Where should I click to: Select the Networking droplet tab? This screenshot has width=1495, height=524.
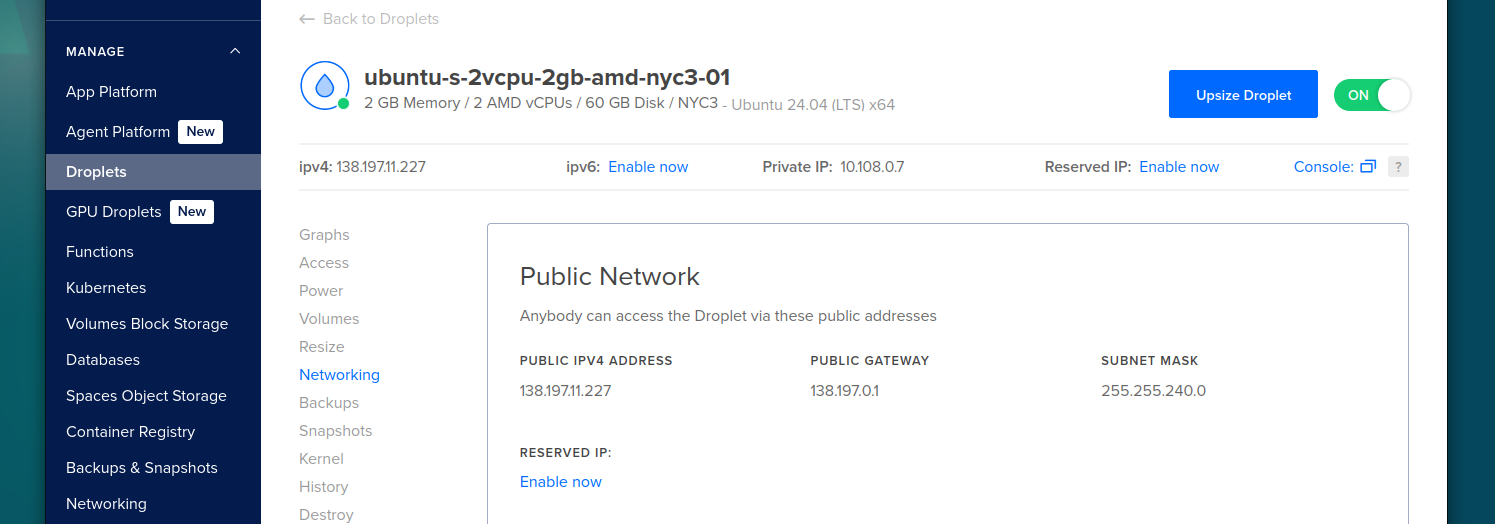point(339,375)
